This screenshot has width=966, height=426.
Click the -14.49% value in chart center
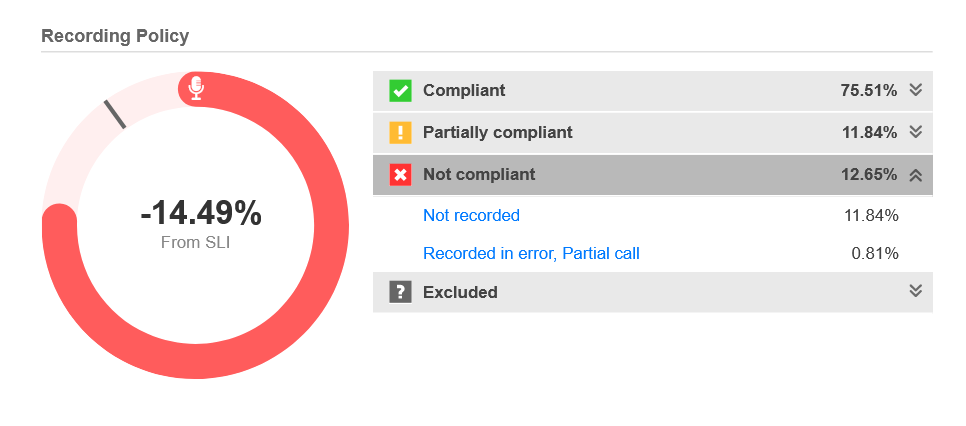[x=201, y=213]
